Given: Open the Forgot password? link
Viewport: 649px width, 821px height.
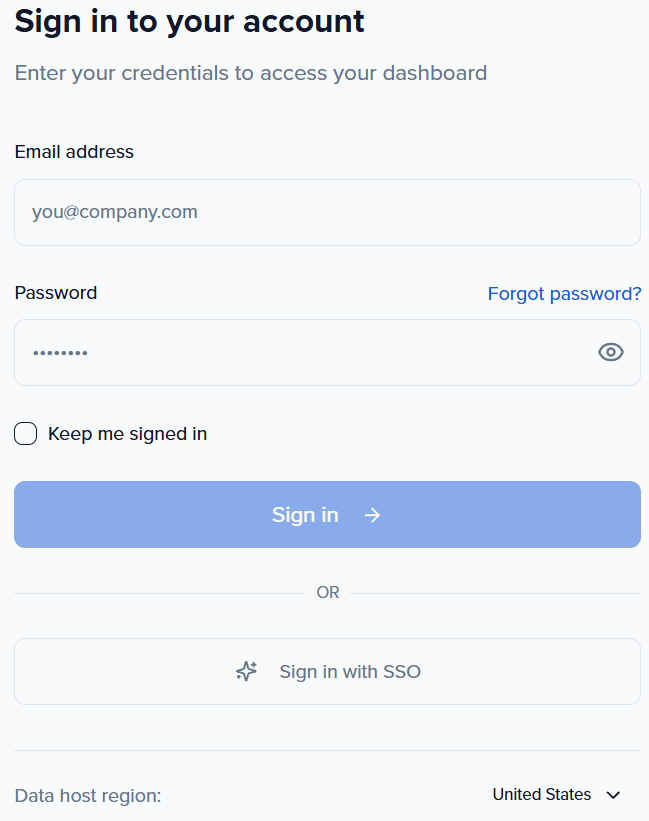Looking at the screenshot, I should (x=564, y=293).
